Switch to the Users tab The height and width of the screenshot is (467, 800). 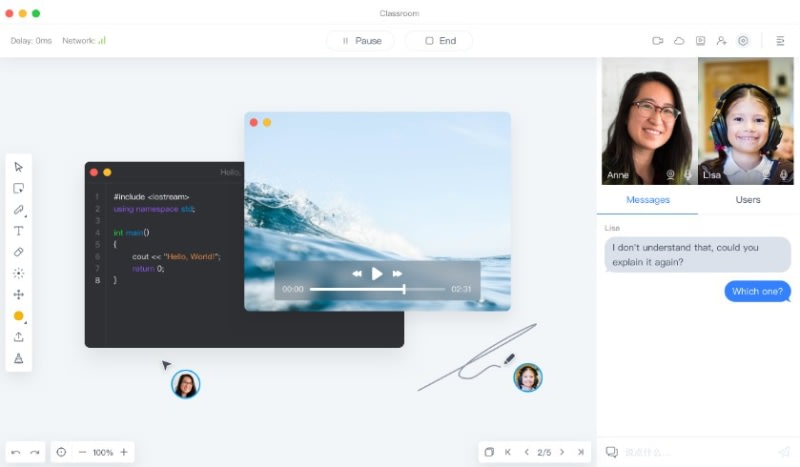(x=748, y=200)
